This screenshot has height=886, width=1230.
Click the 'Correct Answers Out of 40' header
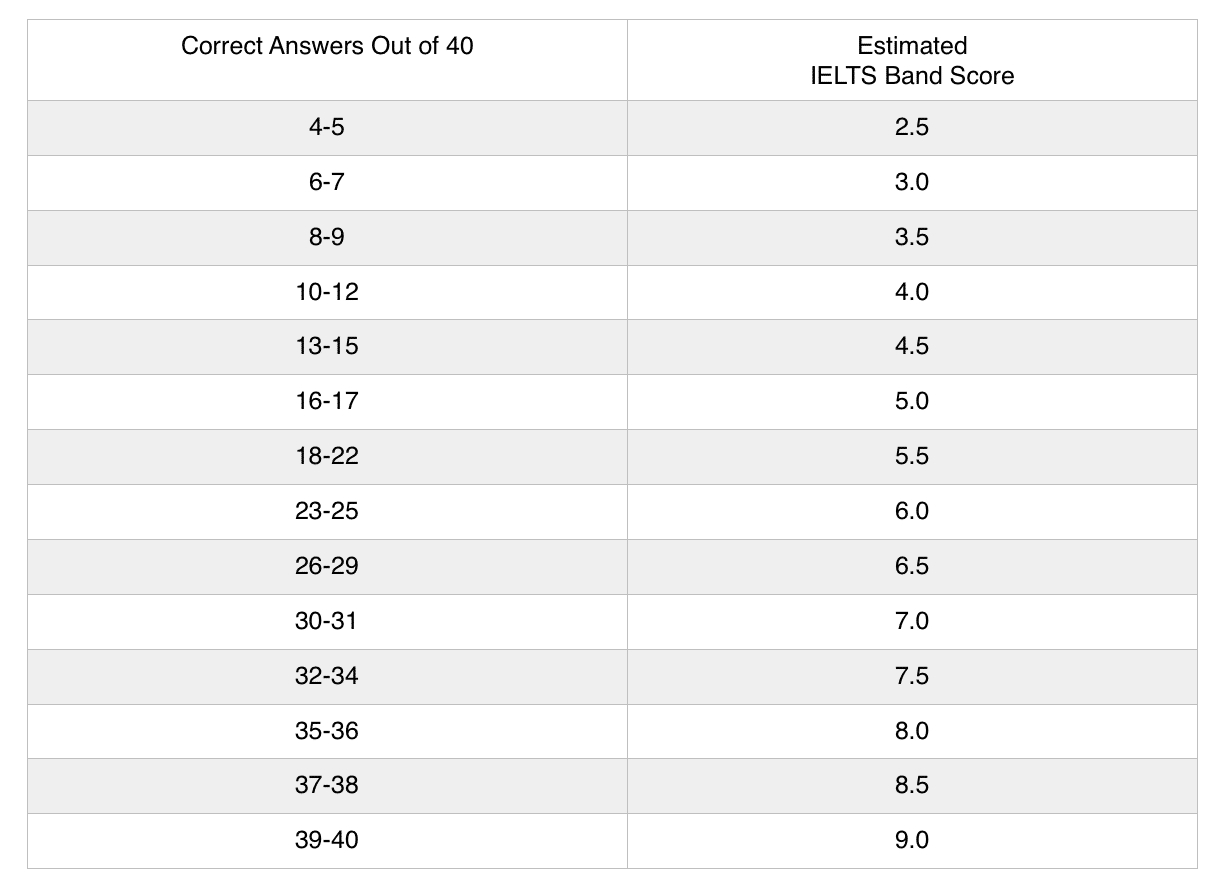[327, 46]
